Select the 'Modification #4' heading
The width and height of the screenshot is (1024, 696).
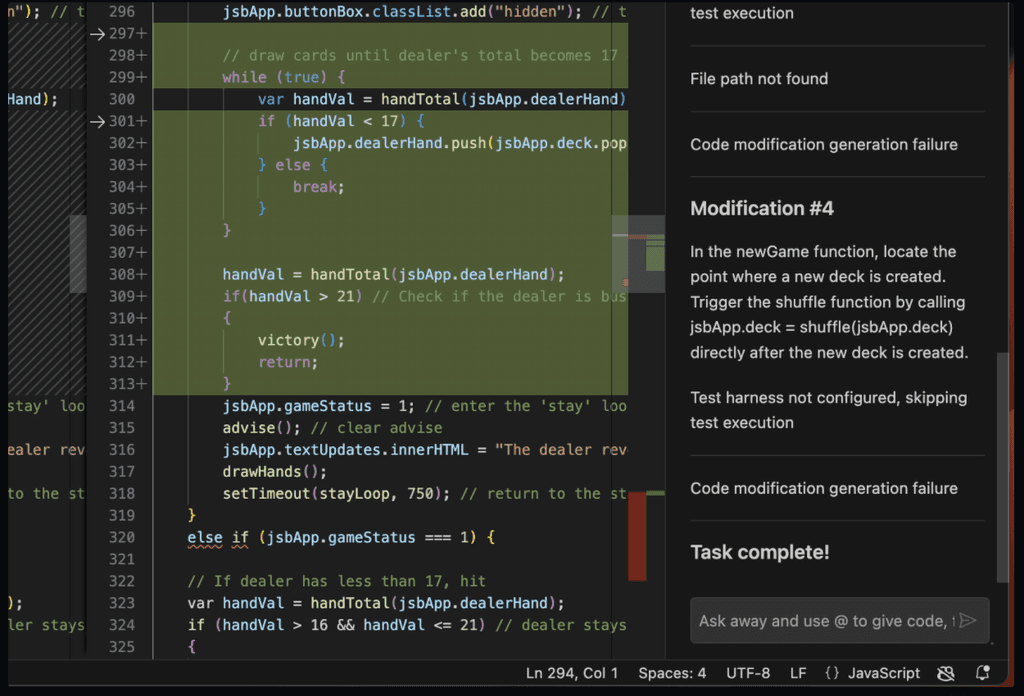762,208
